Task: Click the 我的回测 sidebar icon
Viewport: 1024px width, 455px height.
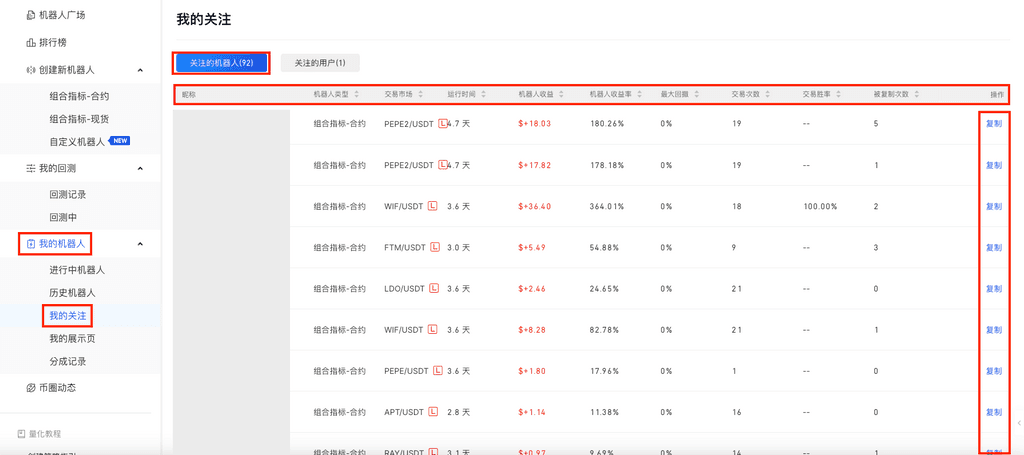Action: pyautogui.click(x=30, y=168)
